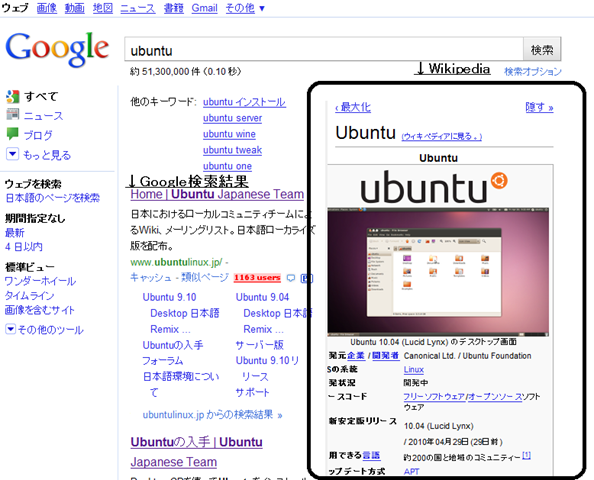Select suggested keyword ubuntu インストール
This screenshot has width=594, height=480.
(244, 102)
